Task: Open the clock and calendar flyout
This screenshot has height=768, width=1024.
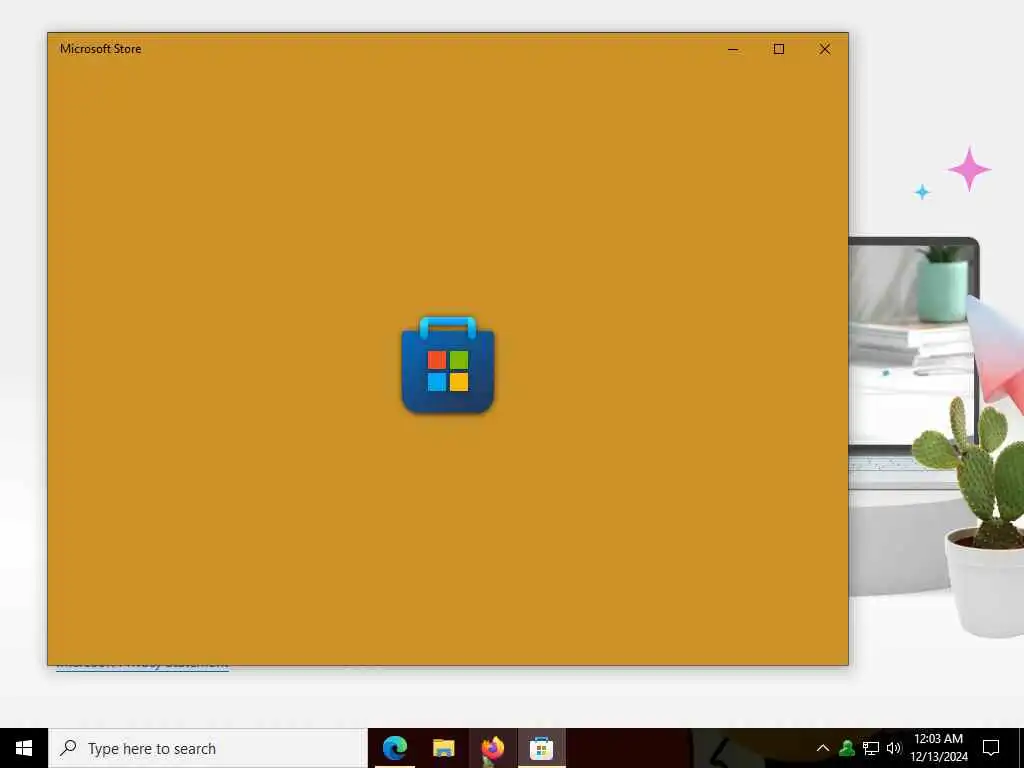Action: 938,748
